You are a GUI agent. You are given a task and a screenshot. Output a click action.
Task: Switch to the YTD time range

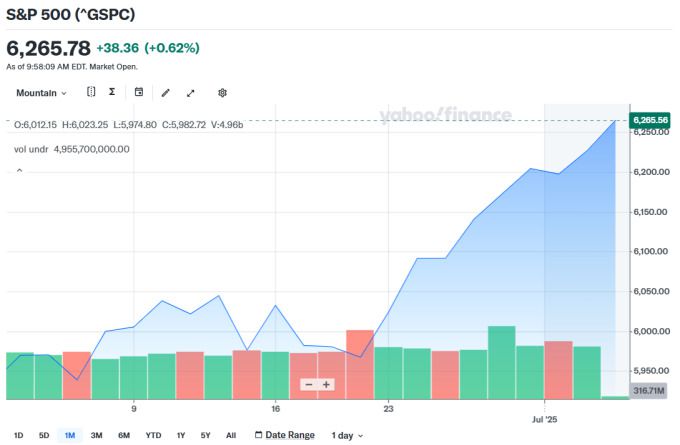pos(153,435)
